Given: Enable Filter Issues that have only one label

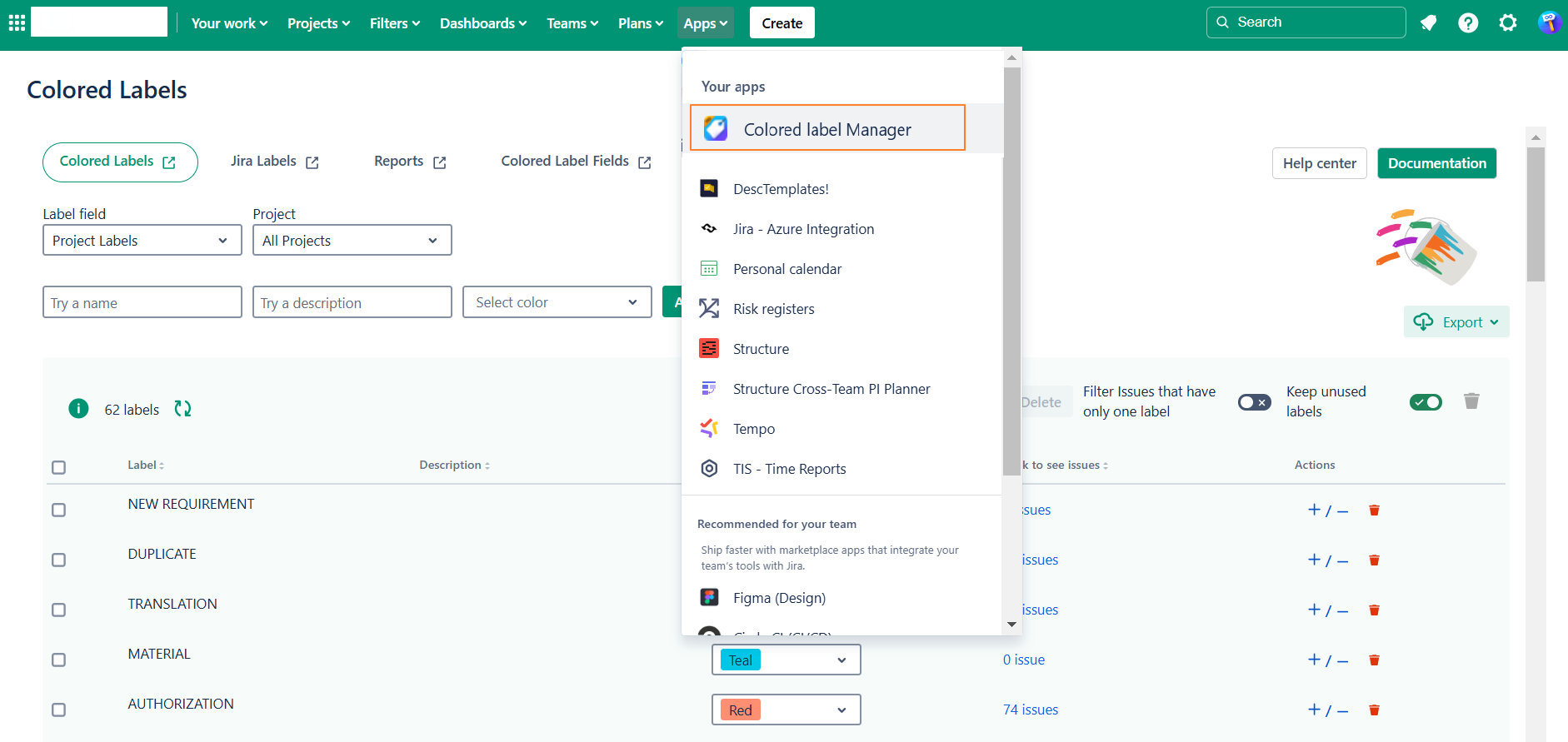Looking at the screenshot, I should coord(1254,402).
